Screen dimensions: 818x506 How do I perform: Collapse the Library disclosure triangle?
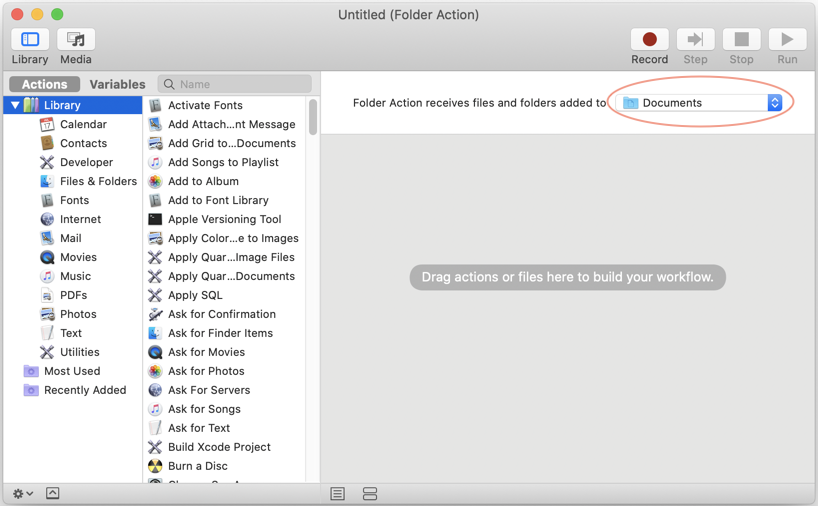pyautogui.click(x=15, y=105)
